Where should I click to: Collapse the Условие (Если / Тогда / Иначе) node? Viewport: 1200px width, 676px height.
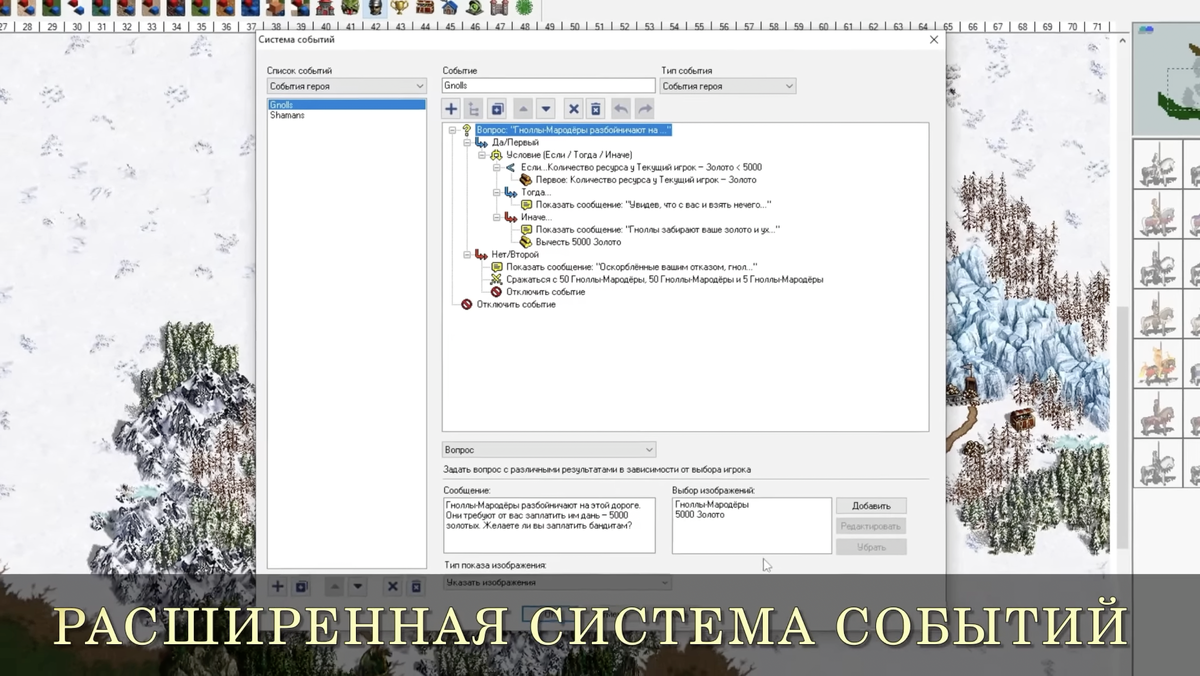point(482,155)
